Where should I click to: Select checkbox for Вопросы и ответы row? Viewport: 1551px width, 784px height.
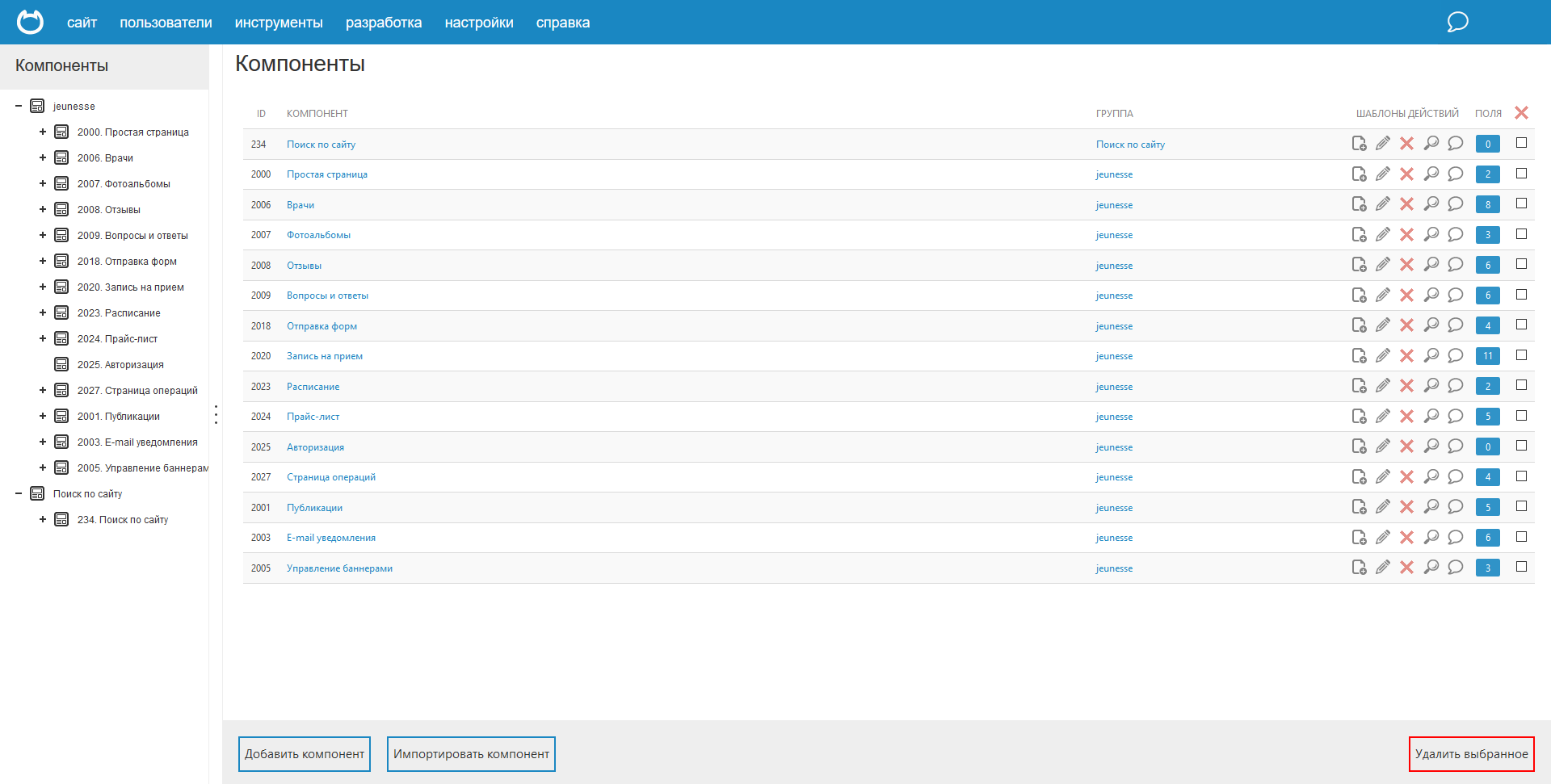1521,295
